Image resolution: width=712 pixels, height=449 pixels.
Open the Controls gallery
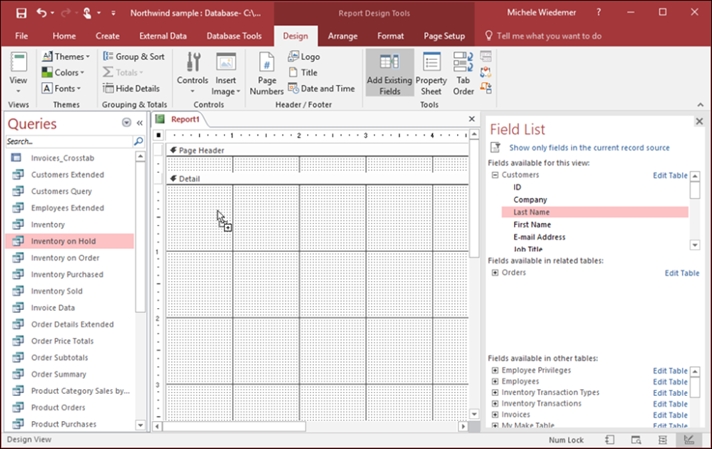coord(193,73)
